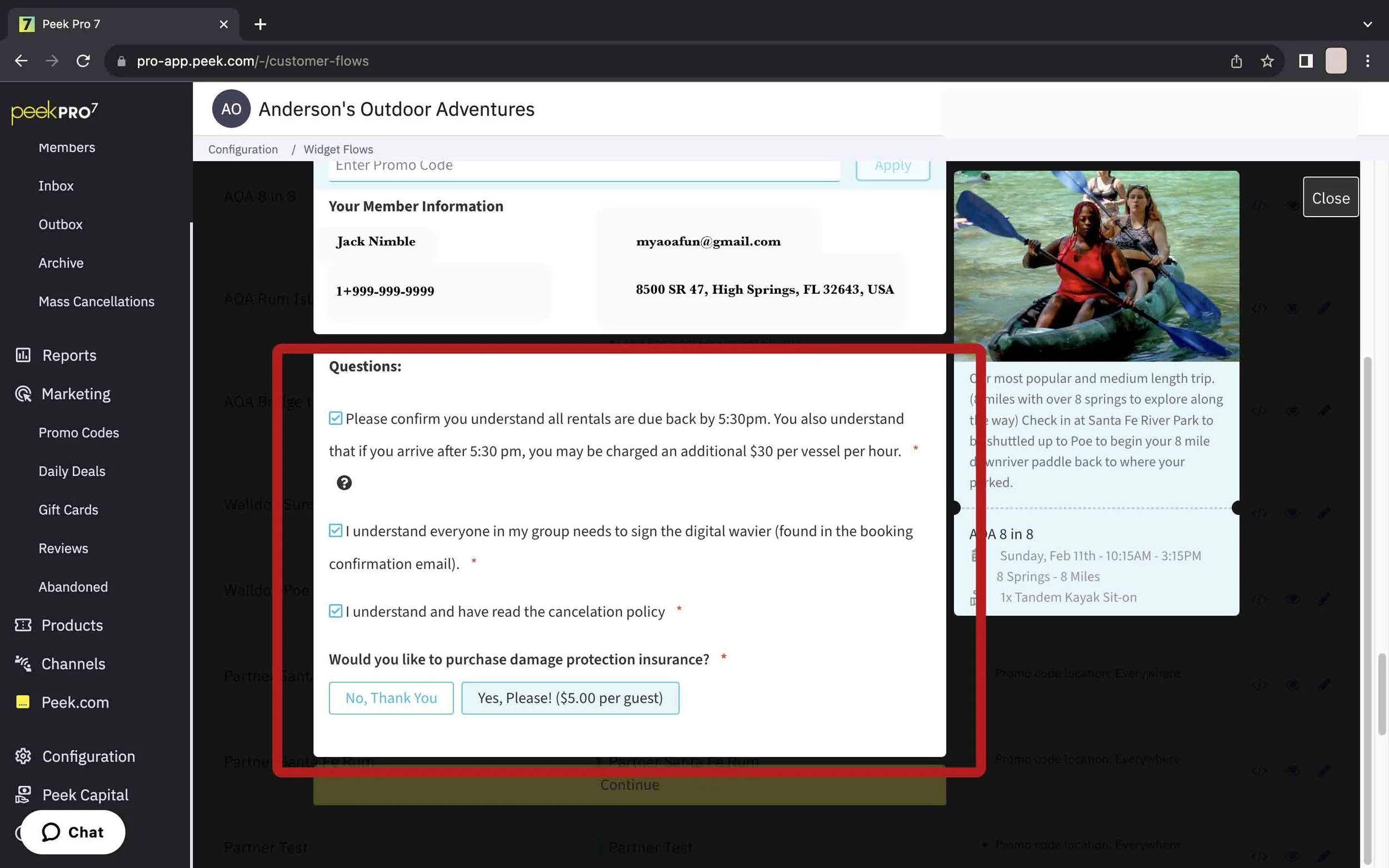Click the Marketing sidebar icon
This screenshot has width=1389, height=868.
coord(23,394)
